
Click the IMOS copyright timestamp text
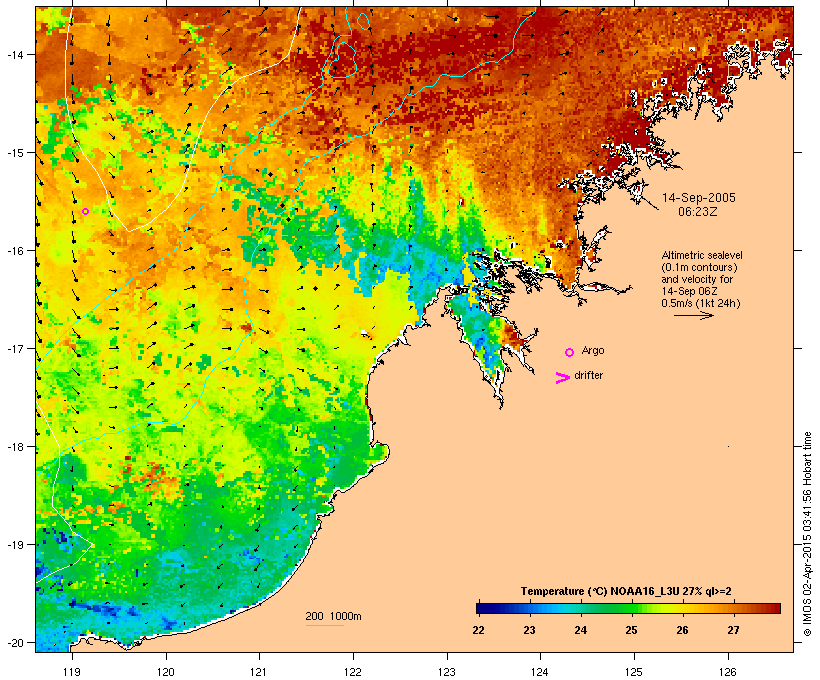coord(807,534)
